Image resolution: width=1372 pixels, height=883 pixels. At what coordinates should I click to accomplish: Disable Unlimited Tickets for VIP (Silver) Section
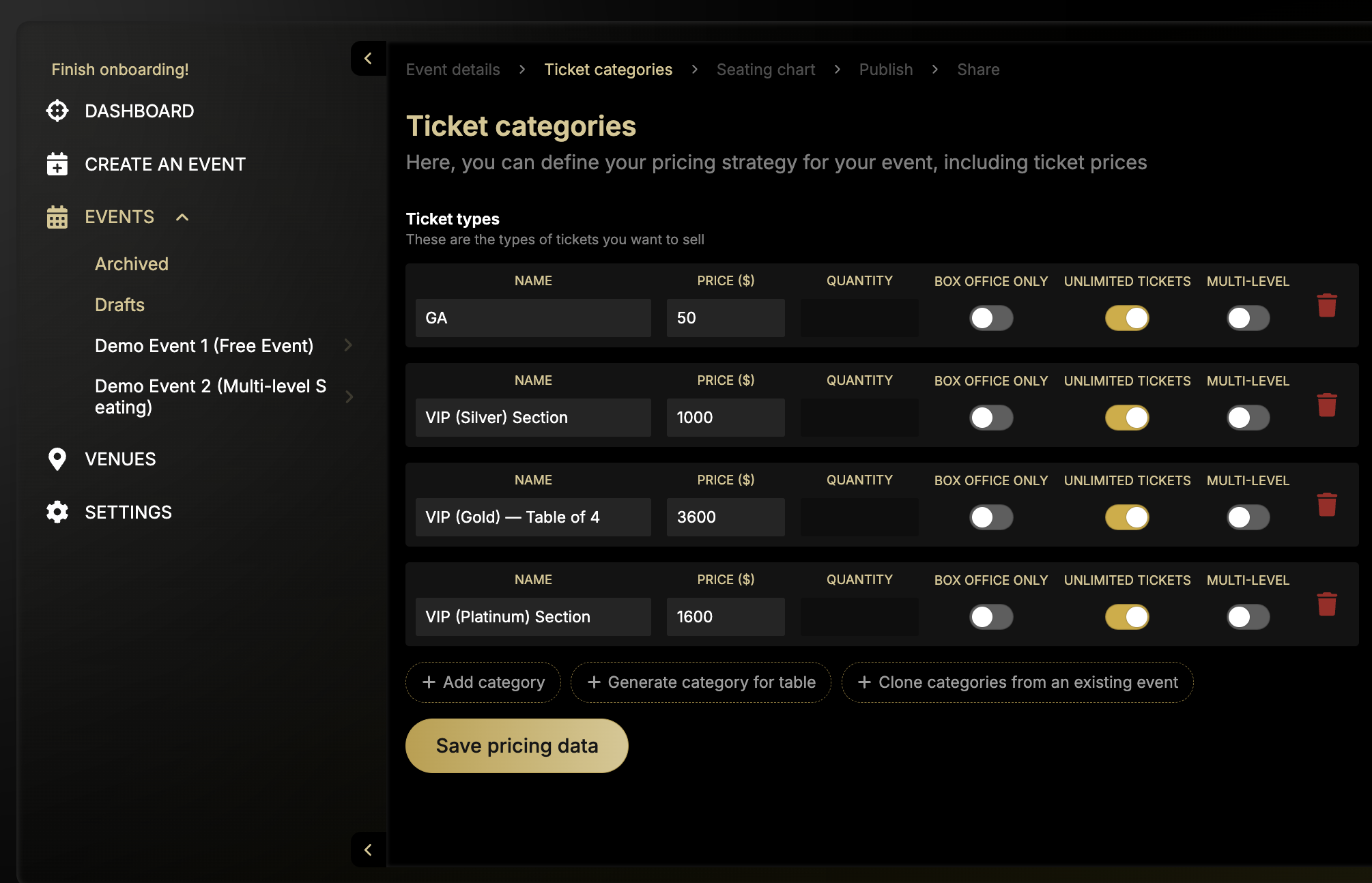pyautogui.click(x=1127, y=418)
